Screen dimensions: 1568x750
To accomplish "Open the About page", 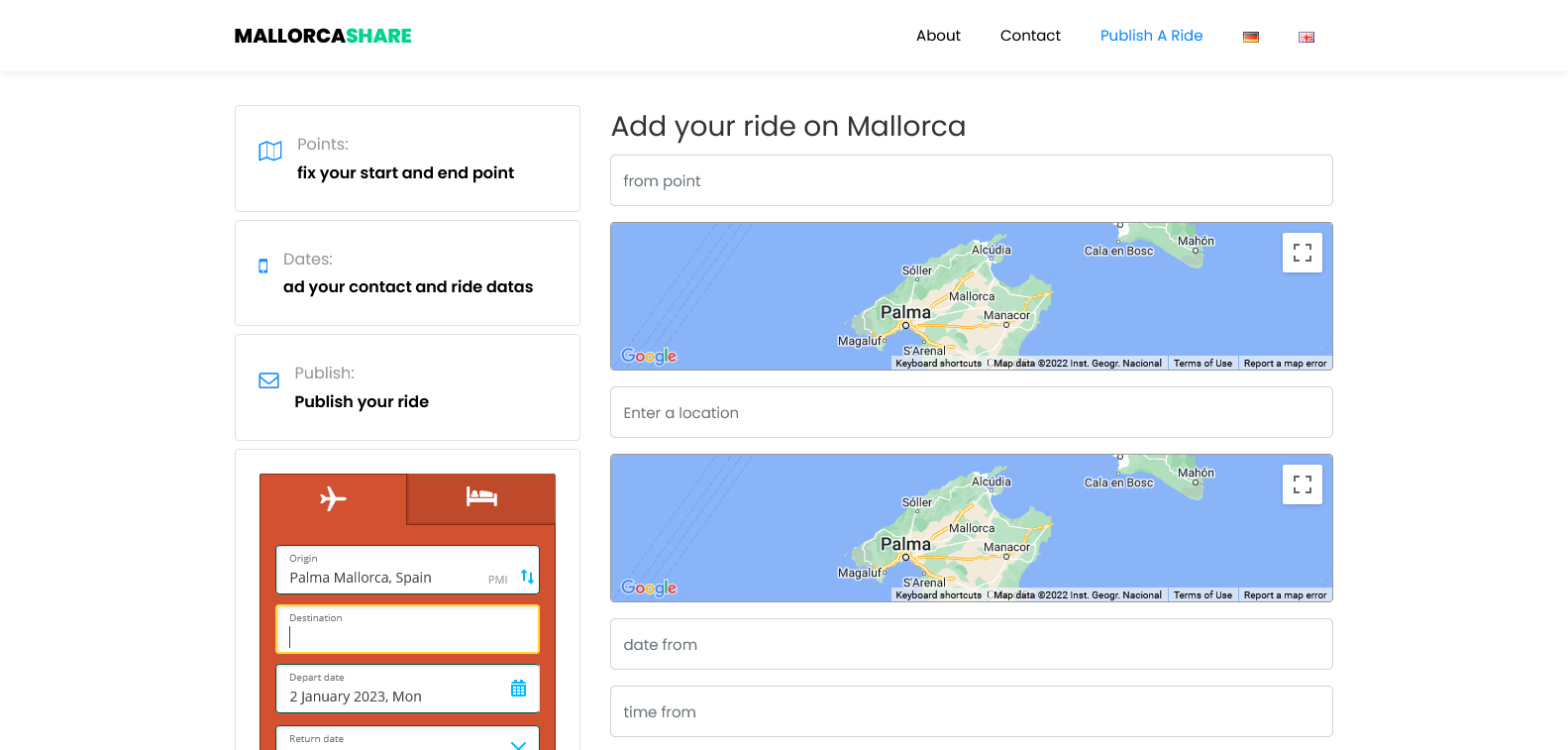I will click(938, 36).
